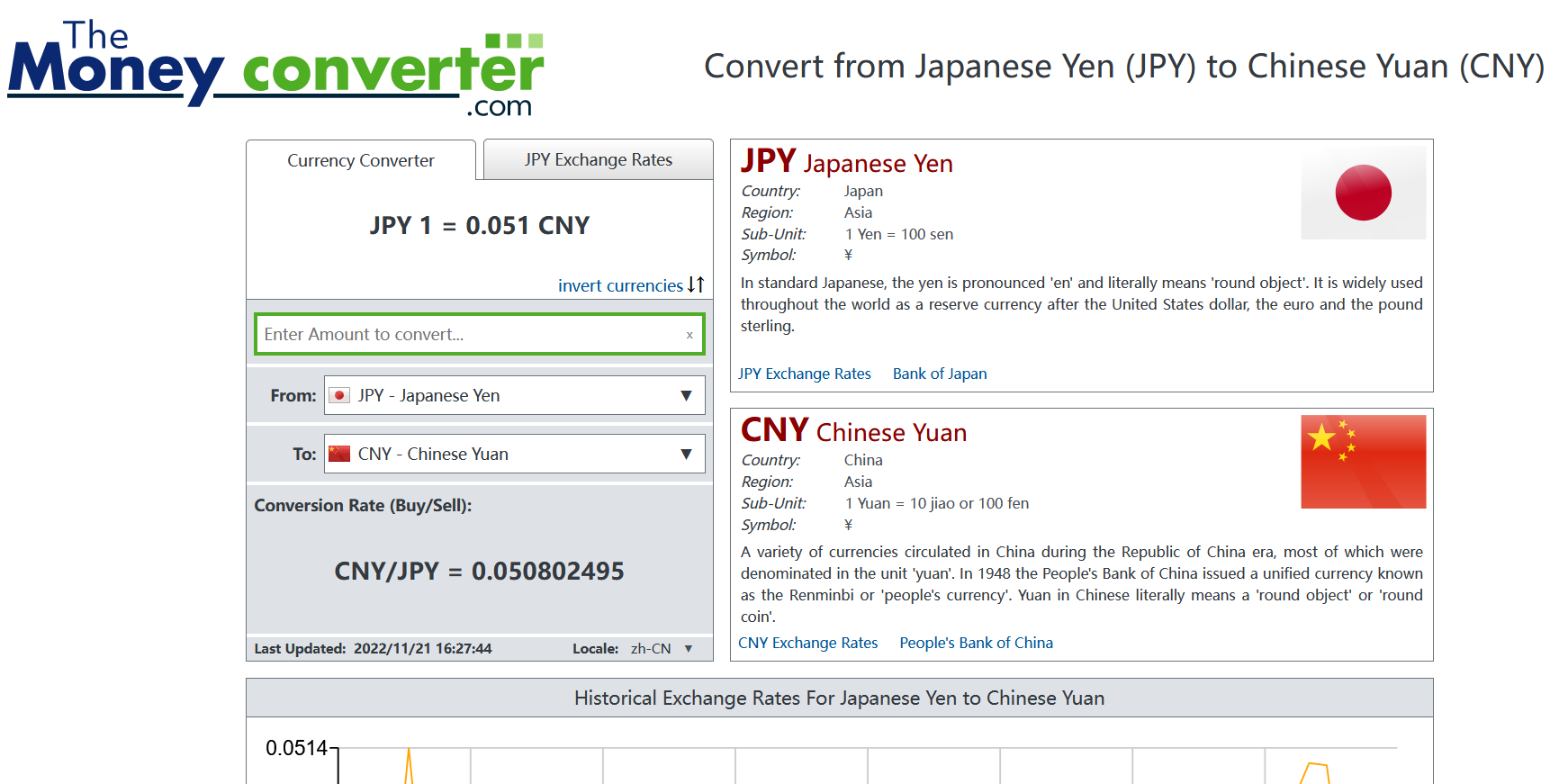Image resolution: width=1568 pixels, height=784 pixels.
Task: Click the China flag image
Action: (1363, 462)
